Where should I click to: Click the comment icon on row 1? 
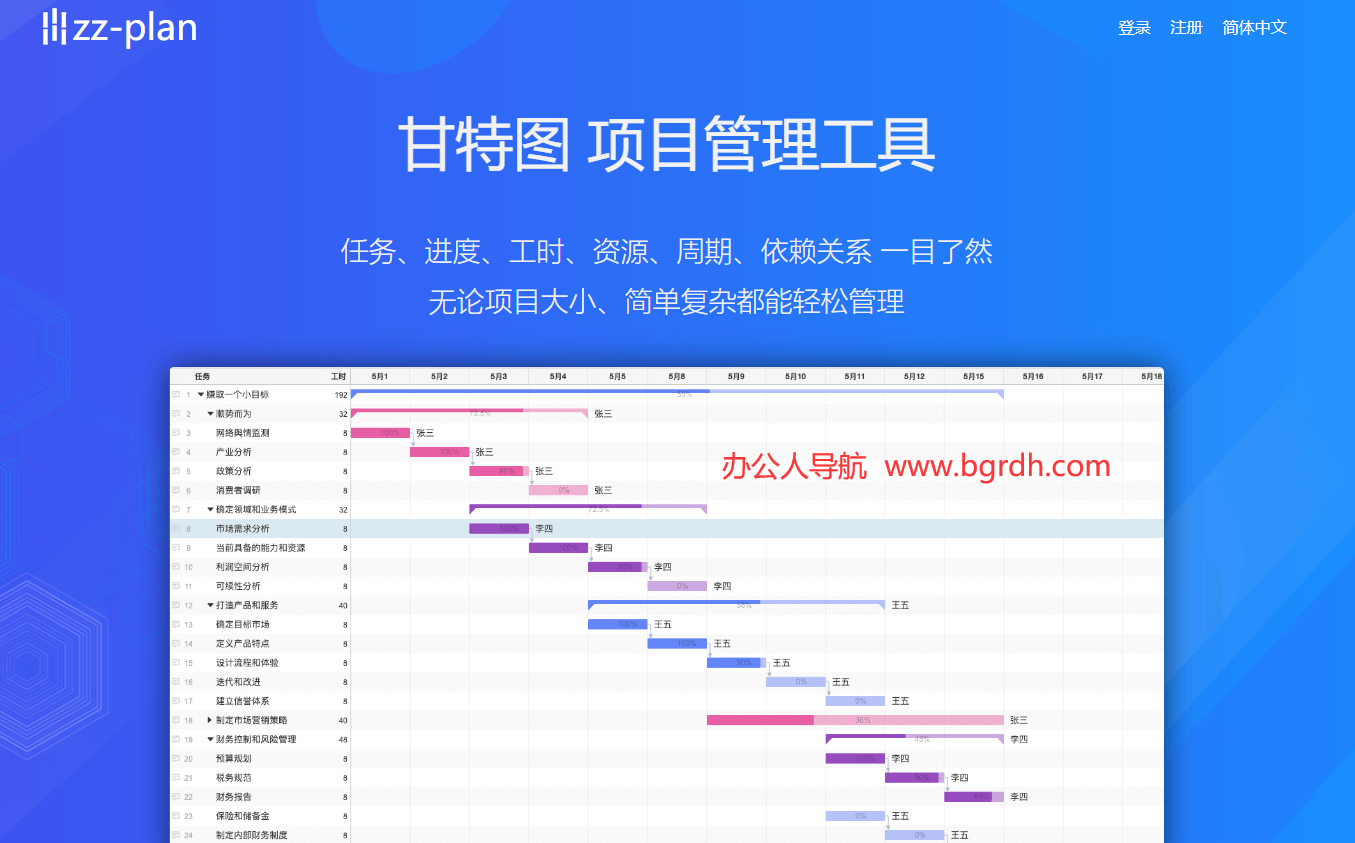coord(176,395)
